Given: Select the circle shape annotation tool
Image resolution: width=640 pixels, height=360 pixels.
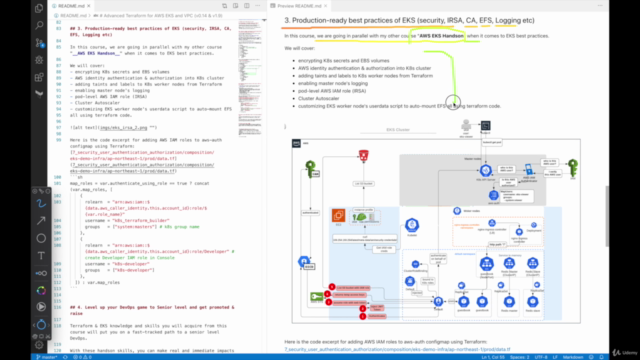Looking at the screenshot, I should tap(41, 238).
